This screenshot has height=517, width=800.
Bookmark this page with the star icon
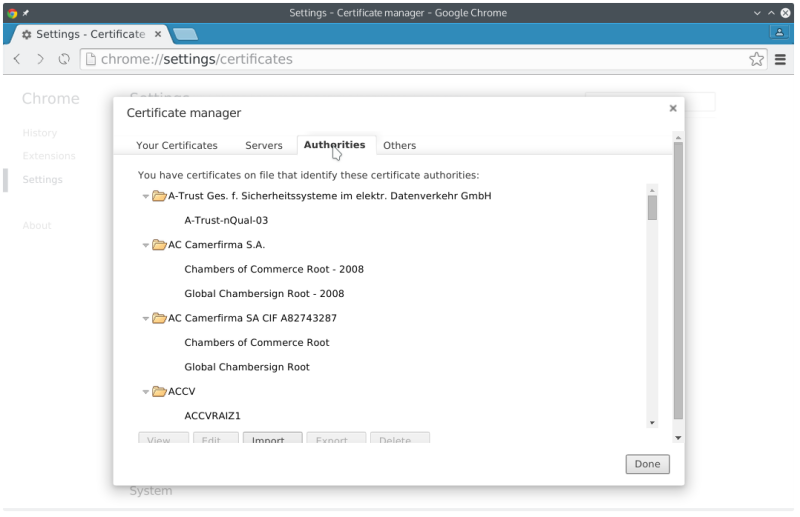click(757, 59)
